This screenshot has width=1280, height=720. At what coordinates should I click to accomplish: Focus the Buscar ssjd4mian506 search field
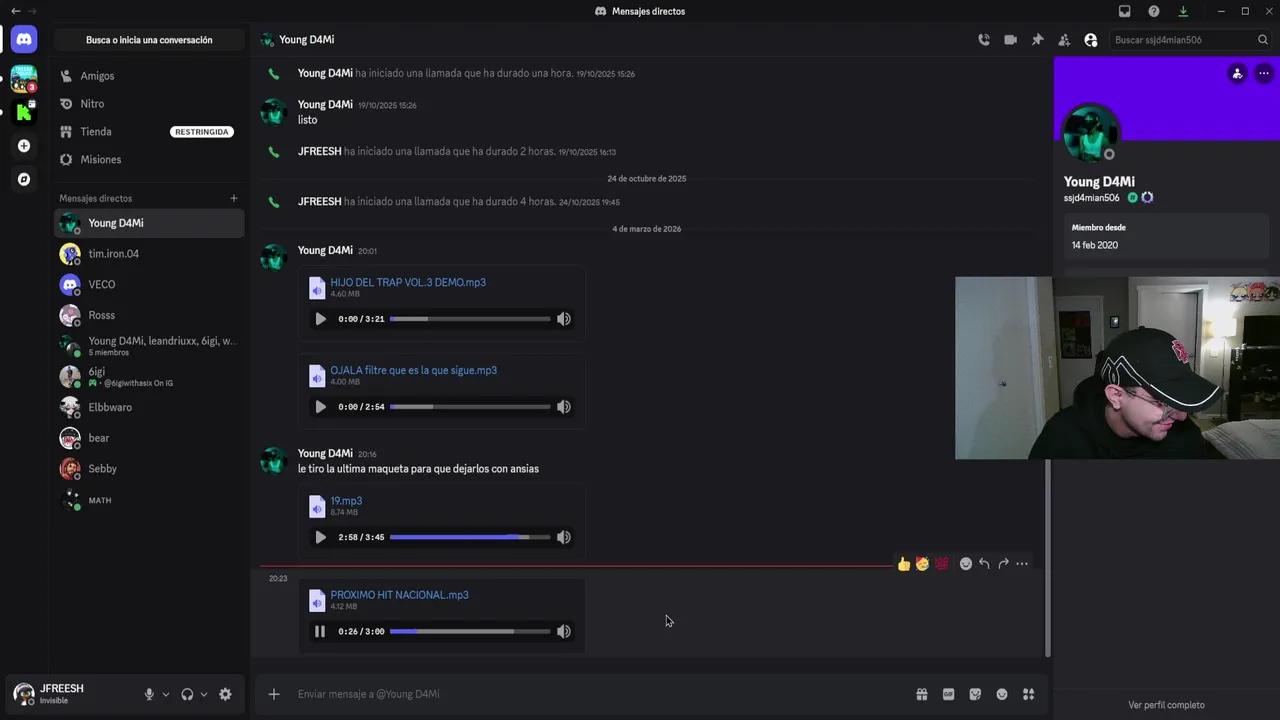coord(1190,40)
